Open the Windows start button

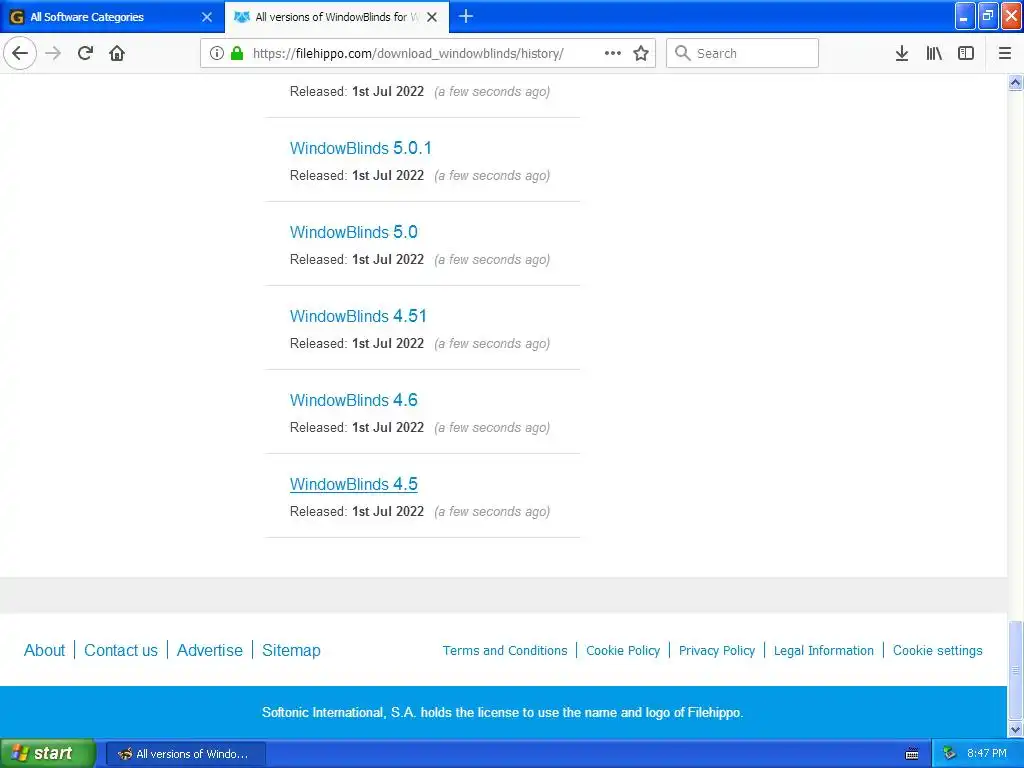[x=48, y=754]
